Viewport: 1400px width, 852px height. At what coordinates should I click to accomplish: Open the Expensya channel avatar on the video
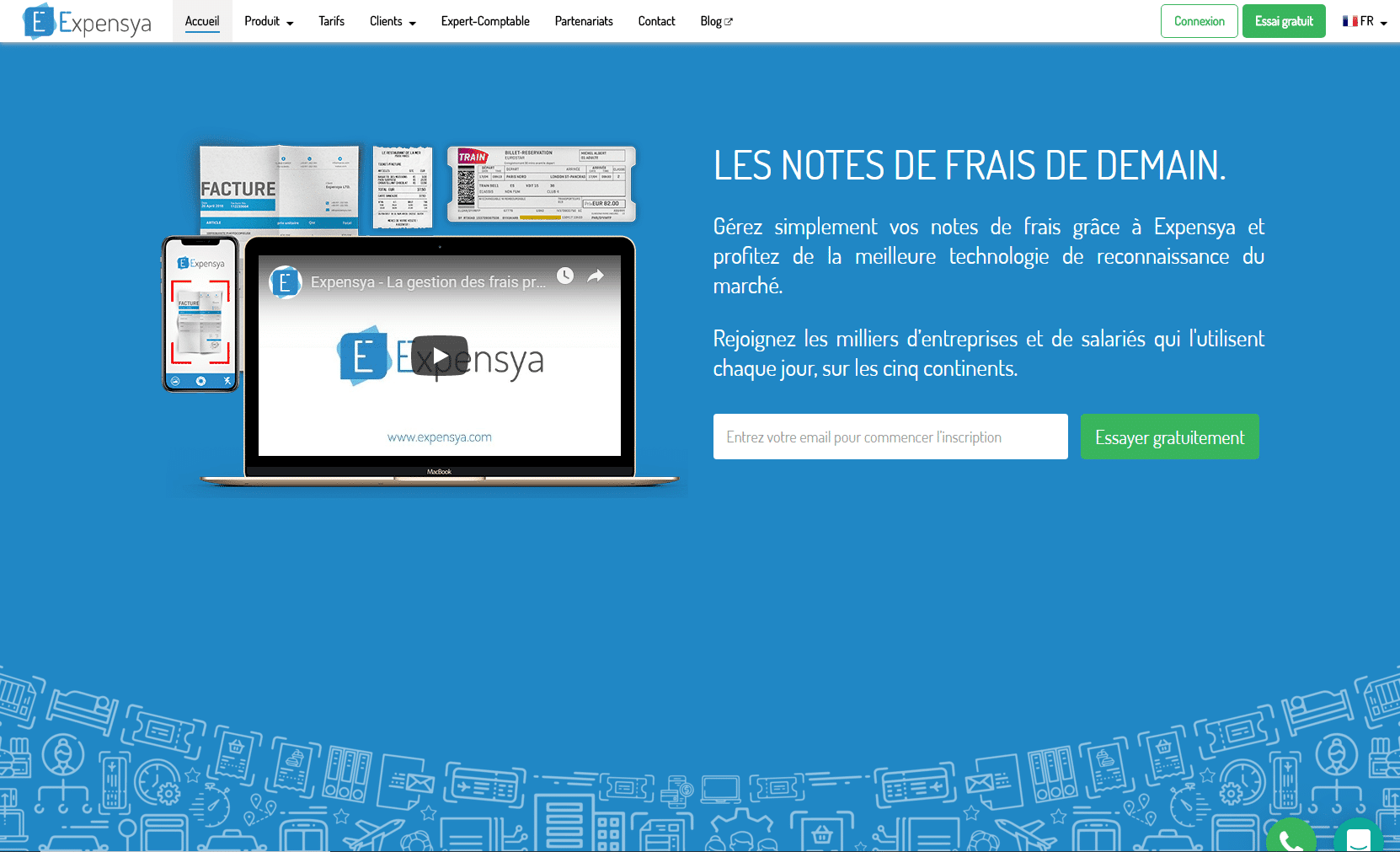click(285, 282)
